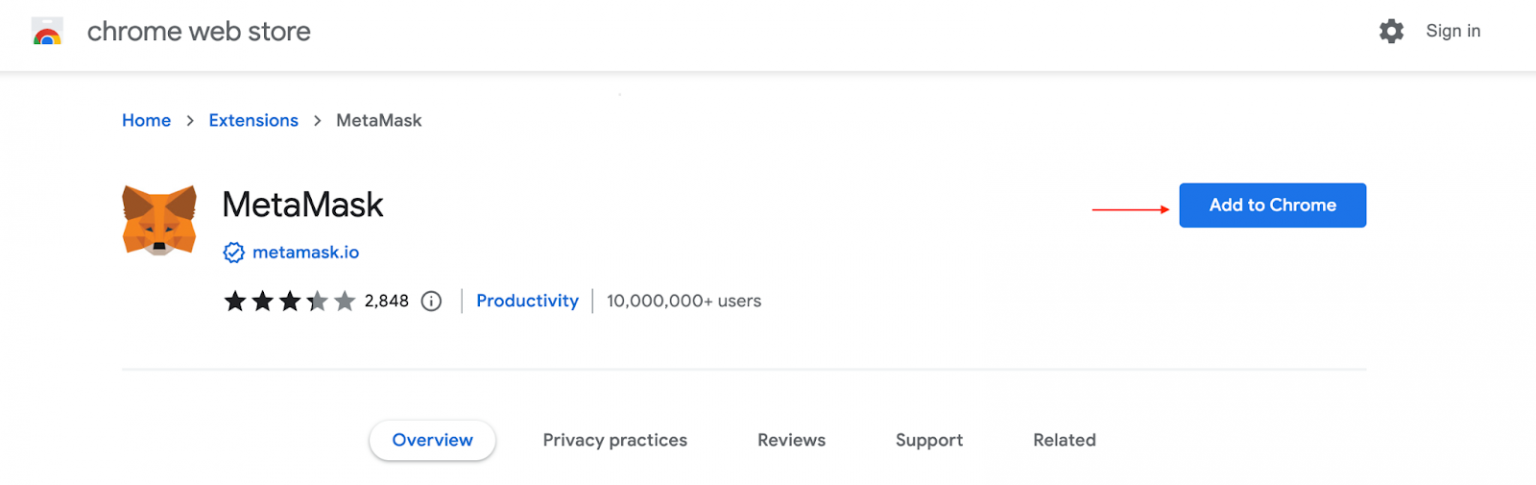Click Sign in
Image resolution: width=1536 pixels, height=485 pixels.
(1453, 31)
